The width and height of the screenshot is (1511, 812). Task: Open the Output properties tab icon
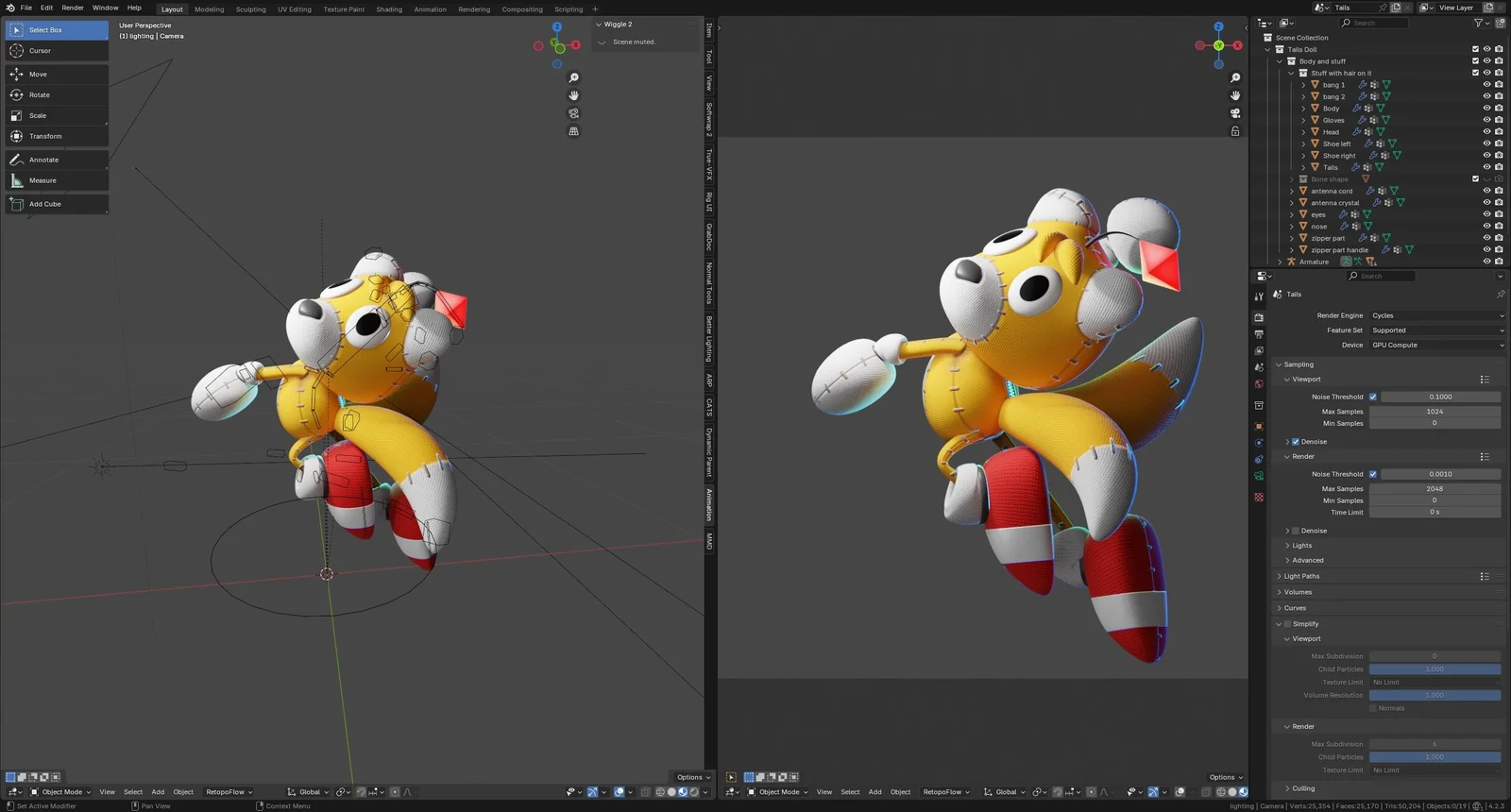pos(1259,334)
